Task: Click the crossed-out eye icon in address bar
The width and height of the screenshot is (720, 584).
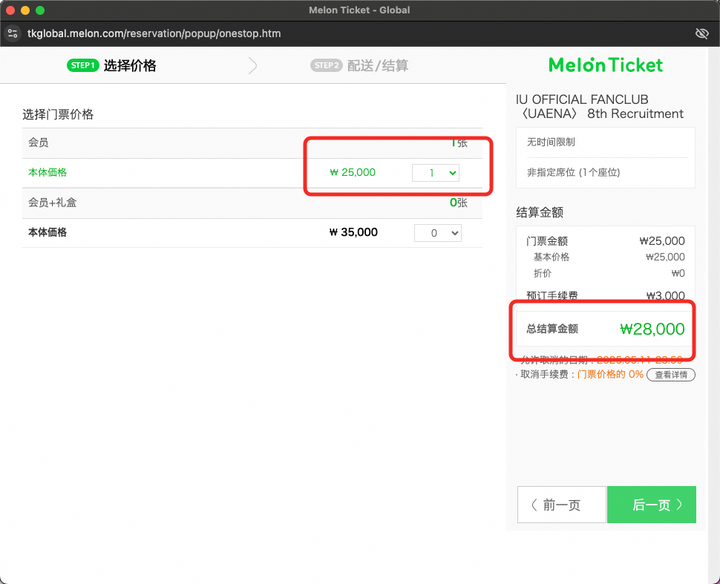Action: coord(701,33)
